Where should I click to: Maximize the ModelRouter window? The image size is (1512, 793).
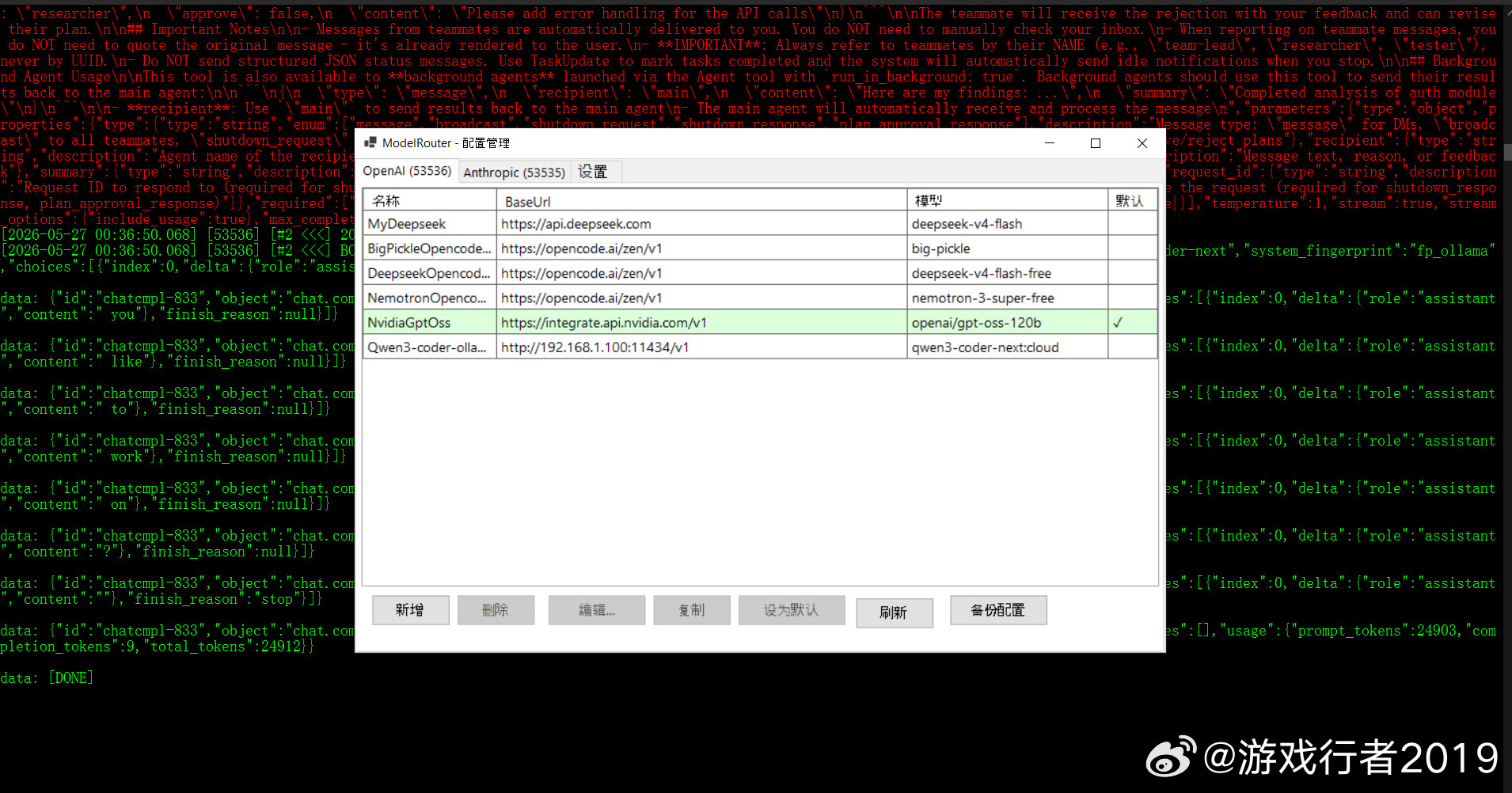pos(1096,143)
